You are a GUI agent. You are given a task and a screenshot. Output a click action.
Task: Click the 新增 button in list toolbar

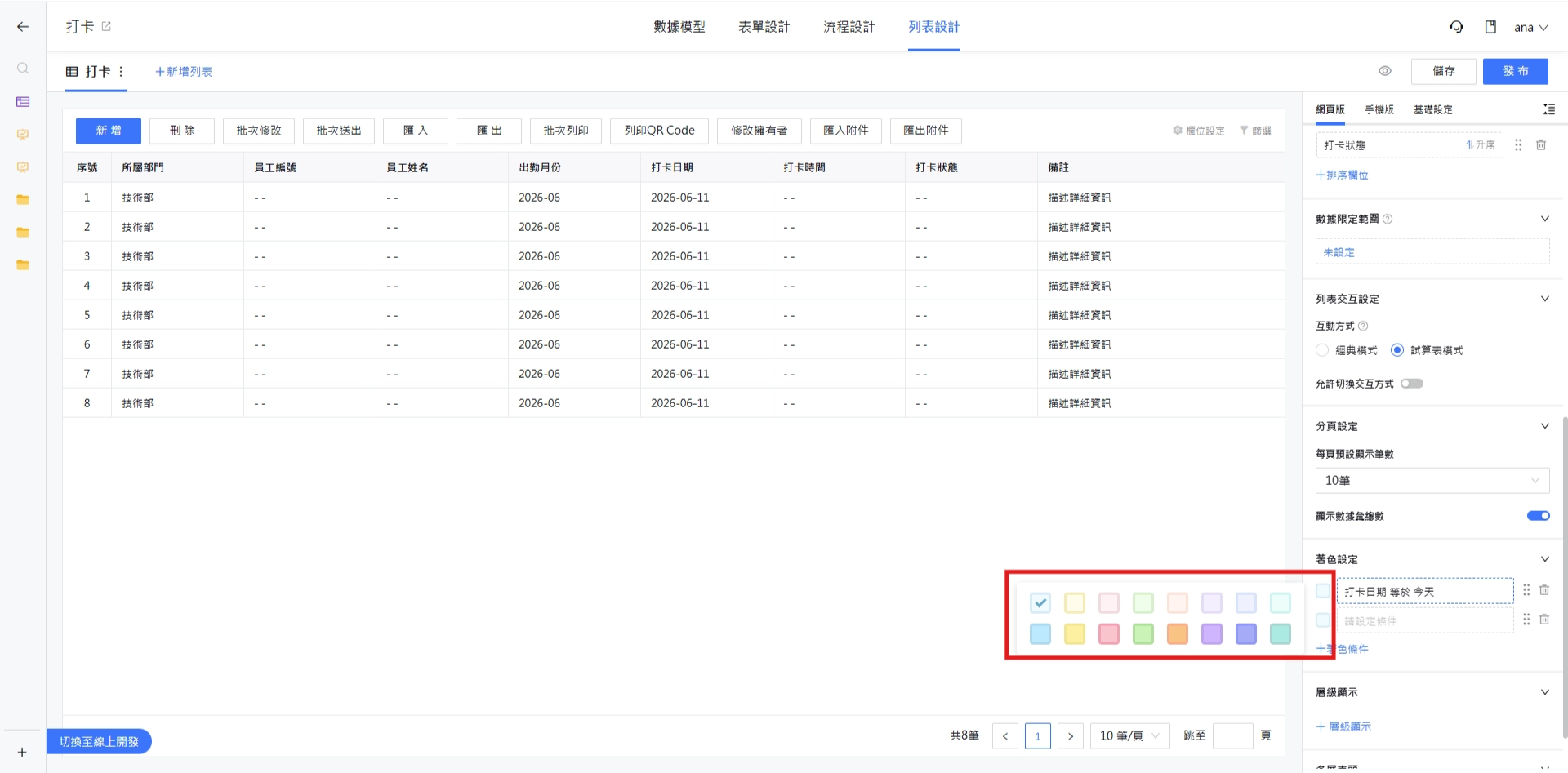click(109, 131)
